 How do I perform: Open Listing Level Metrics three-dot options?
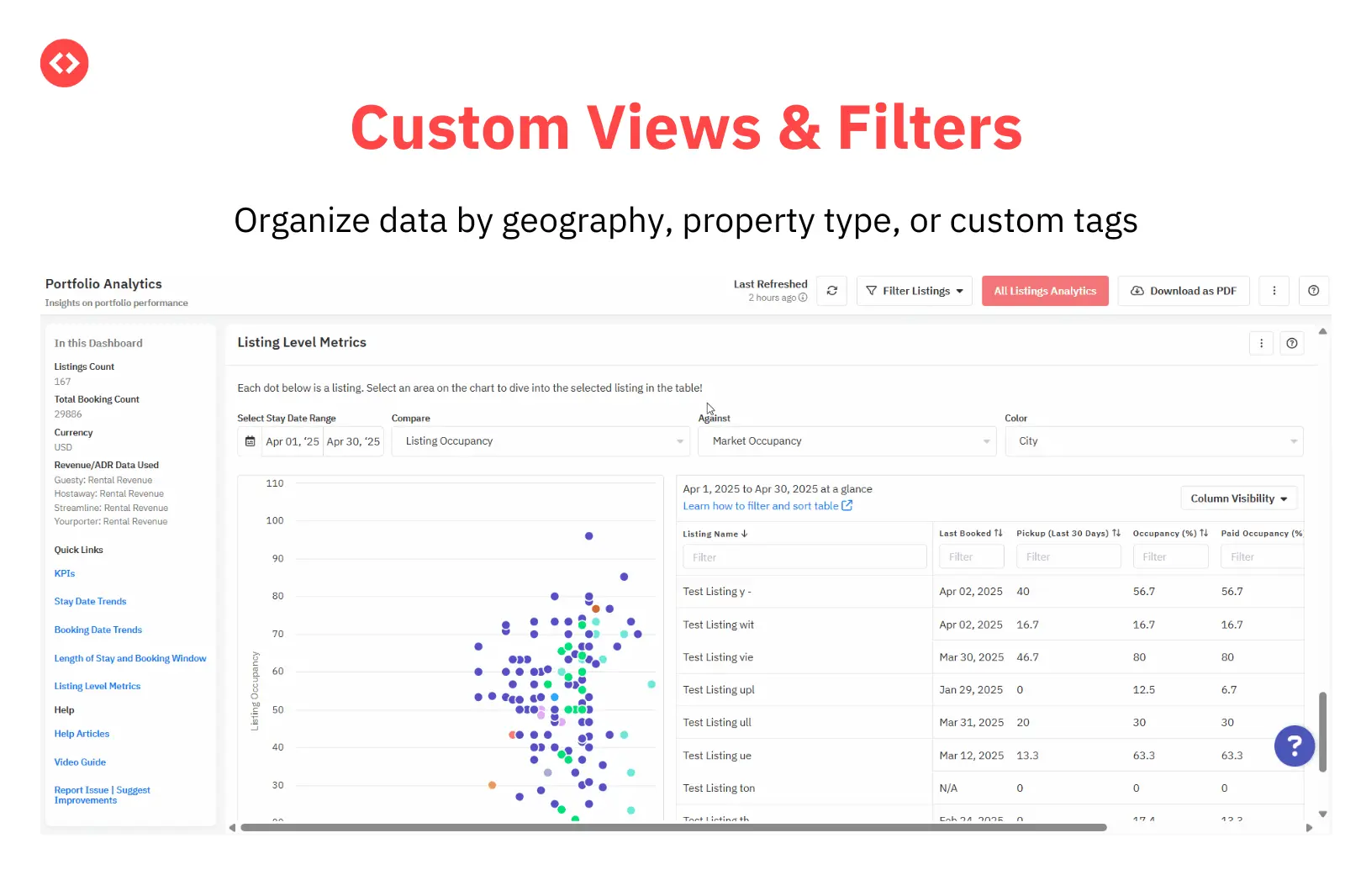click(1261, 343)
